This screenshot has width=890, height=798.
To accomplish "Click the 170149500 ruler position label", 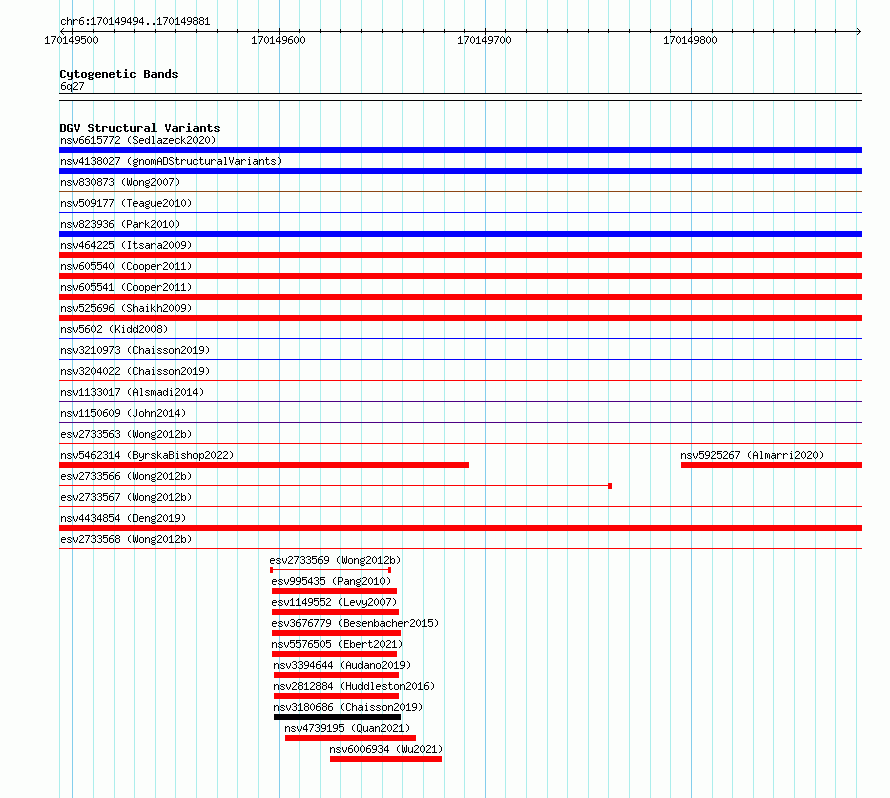I will tap(72, 40).
